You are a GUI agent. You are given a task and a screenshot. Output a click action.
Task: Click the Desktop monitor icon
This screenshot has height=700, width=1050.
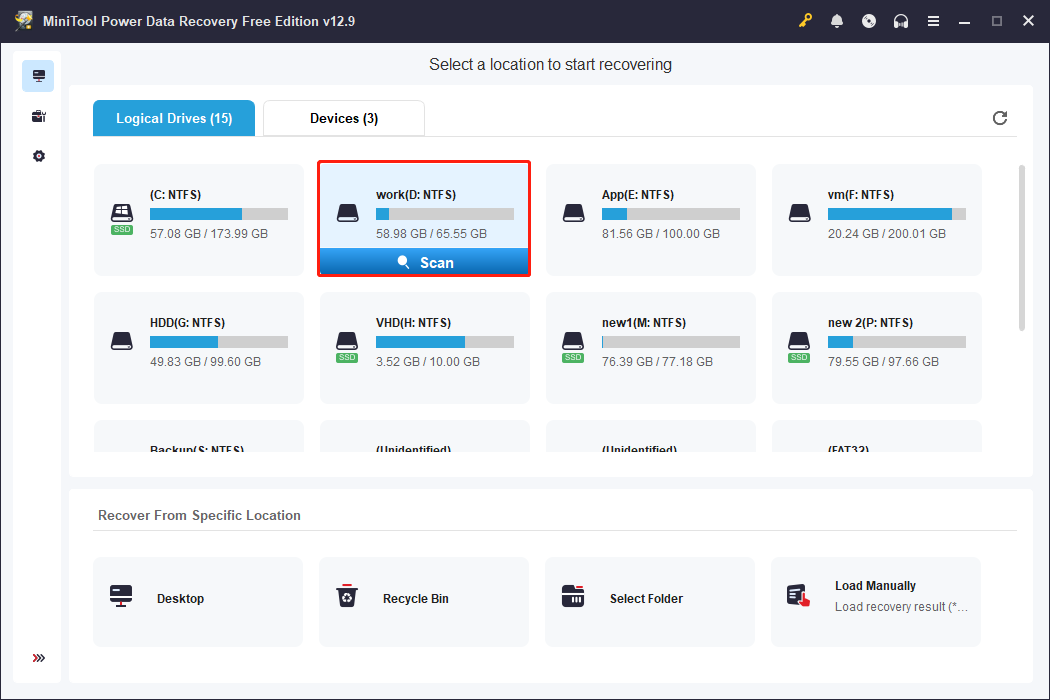(x=121, y=596)
